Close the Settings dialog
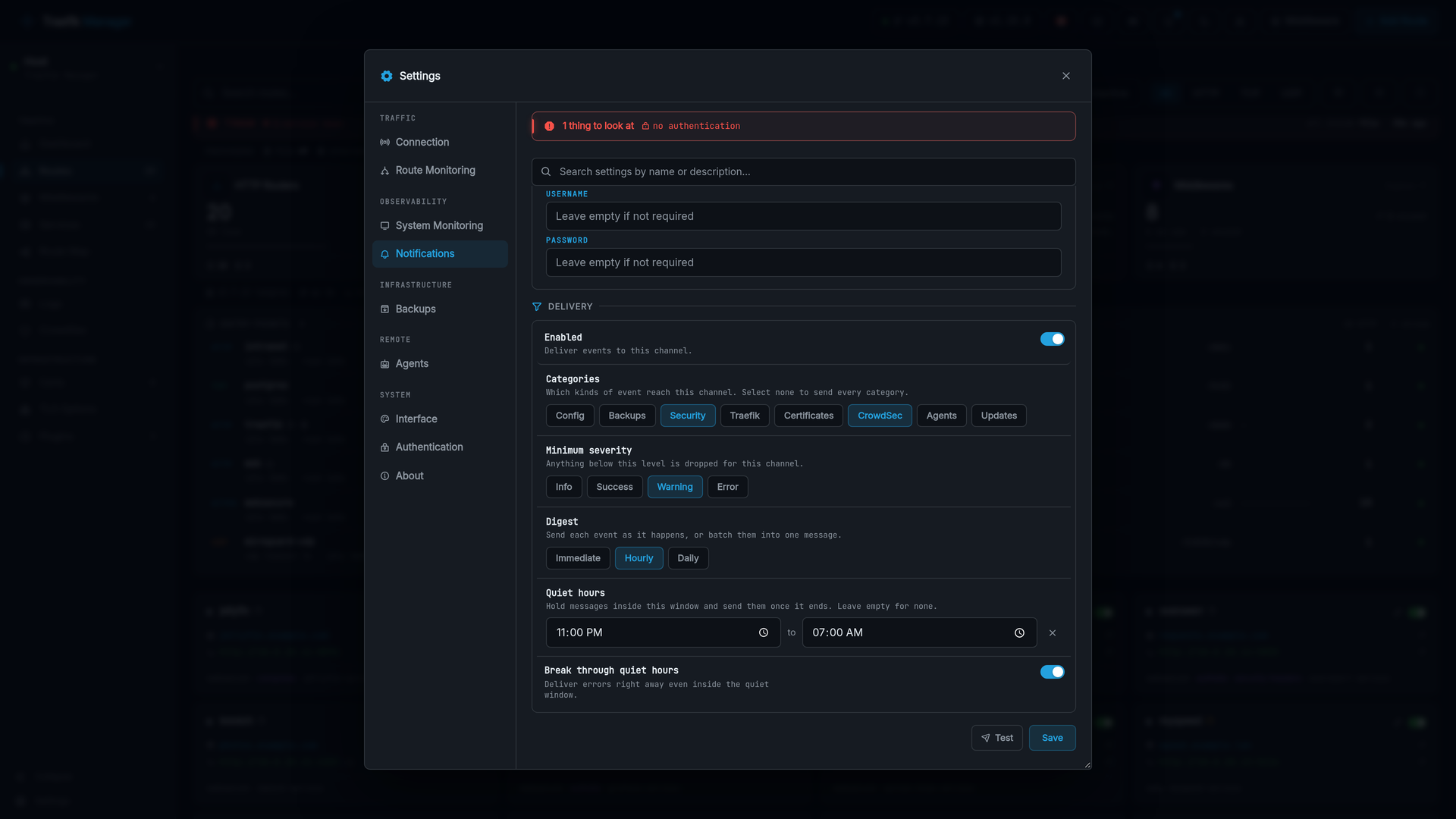This screenshot has height=819, width=1456. [1066, 76]
